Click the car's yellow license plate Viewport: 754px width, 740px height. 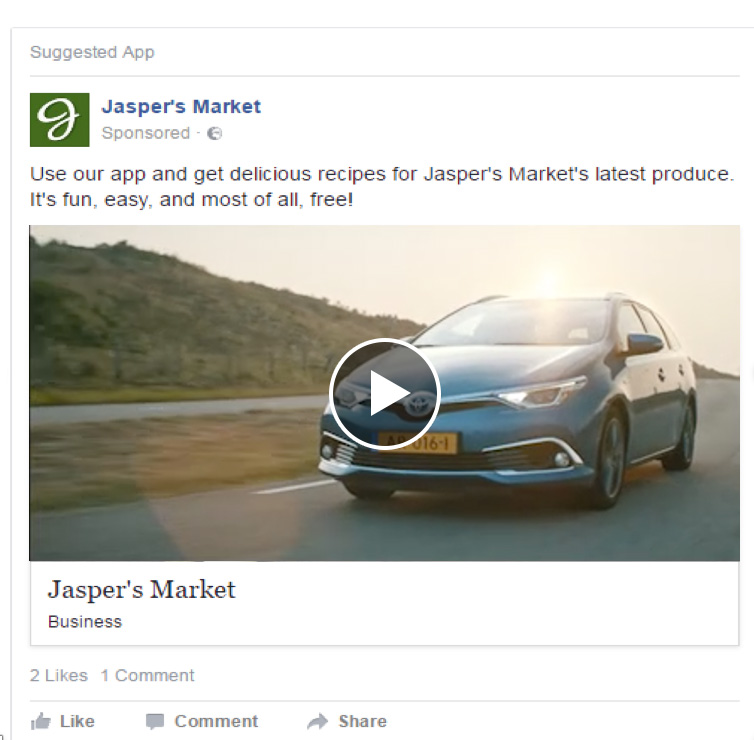click(x=417, y=442)
